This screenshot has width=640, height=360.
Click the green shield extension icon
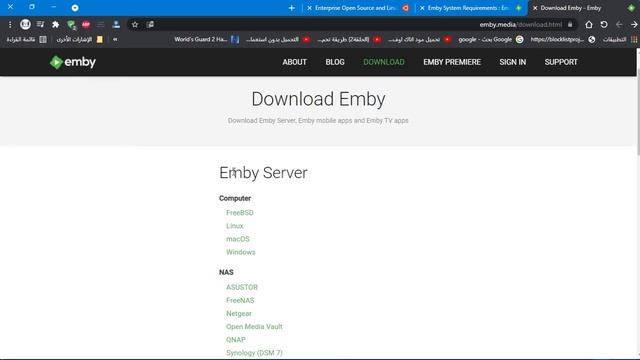(71, 25)
